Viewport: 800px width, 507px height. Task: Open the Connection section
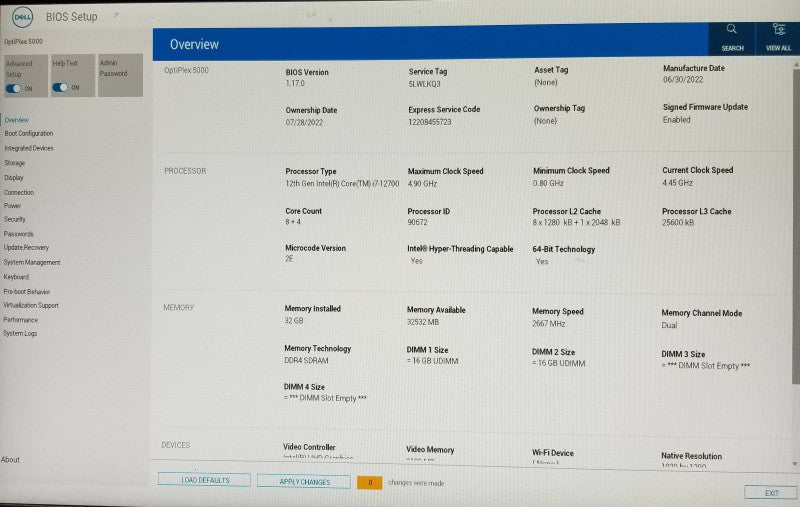(19, 192)
